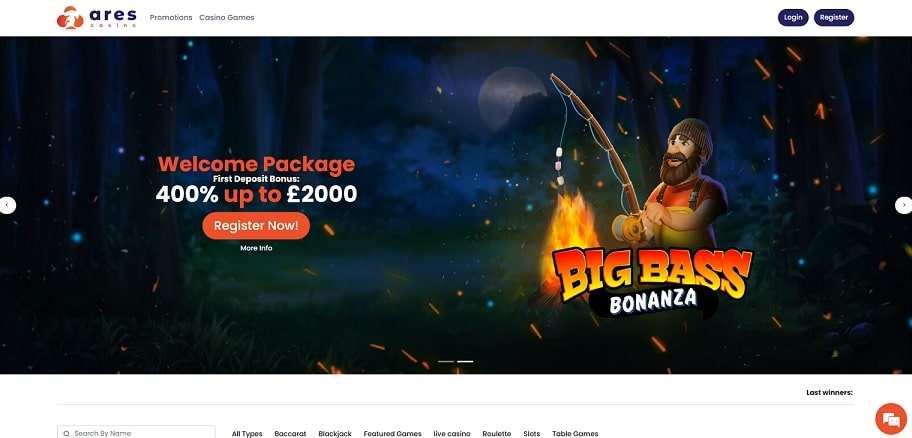The width and height of the screenshot is (912, 438).
Task: Open the live chat bubble icon
Action: (891, 419)
